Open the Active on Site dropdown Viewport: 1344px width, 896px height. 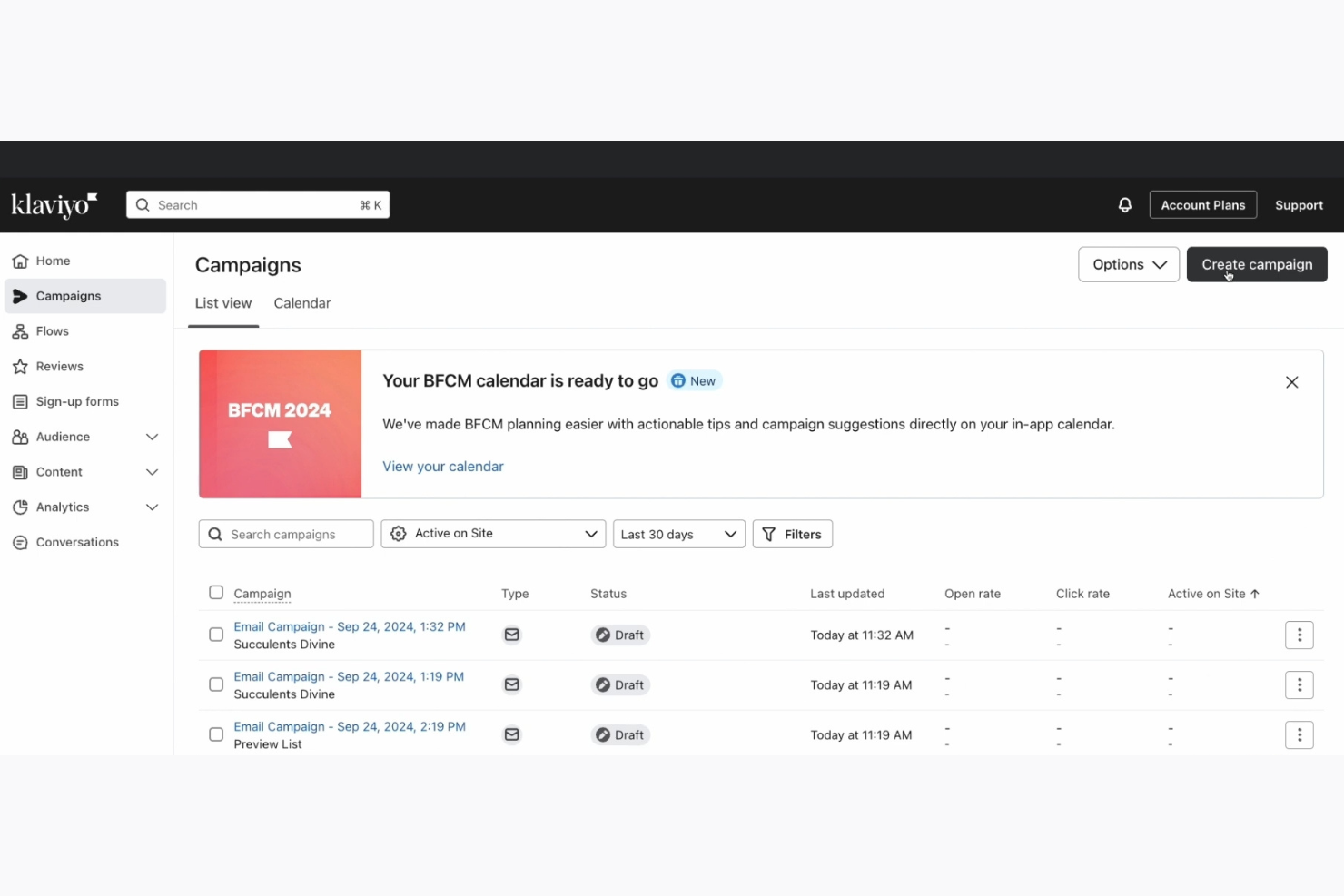(x=493, y=534)
